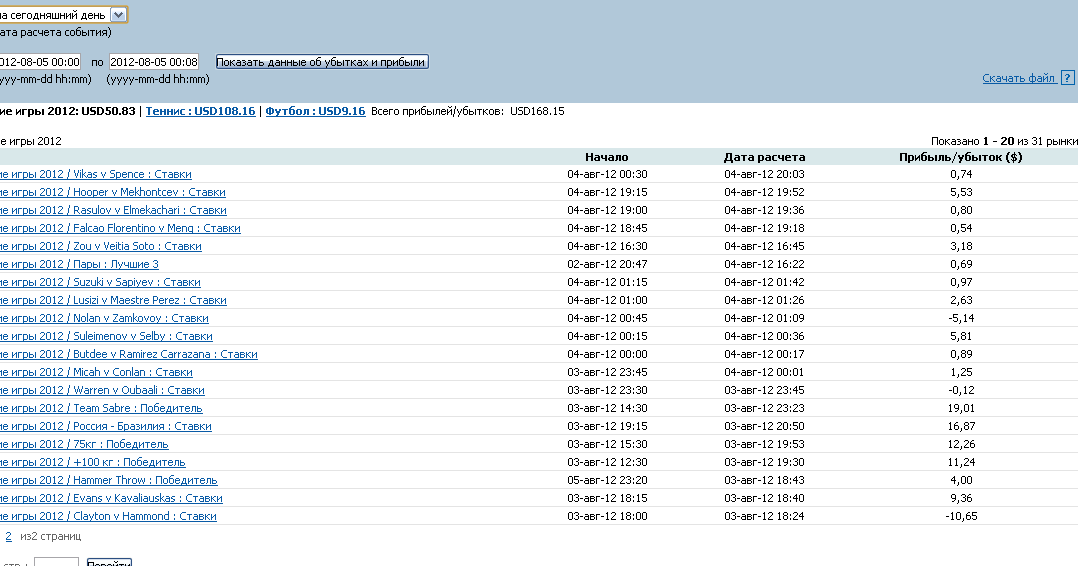1078x566 pixels.
Task: Open the Falcao Florentino v Meng link
Action: point(120,228)
